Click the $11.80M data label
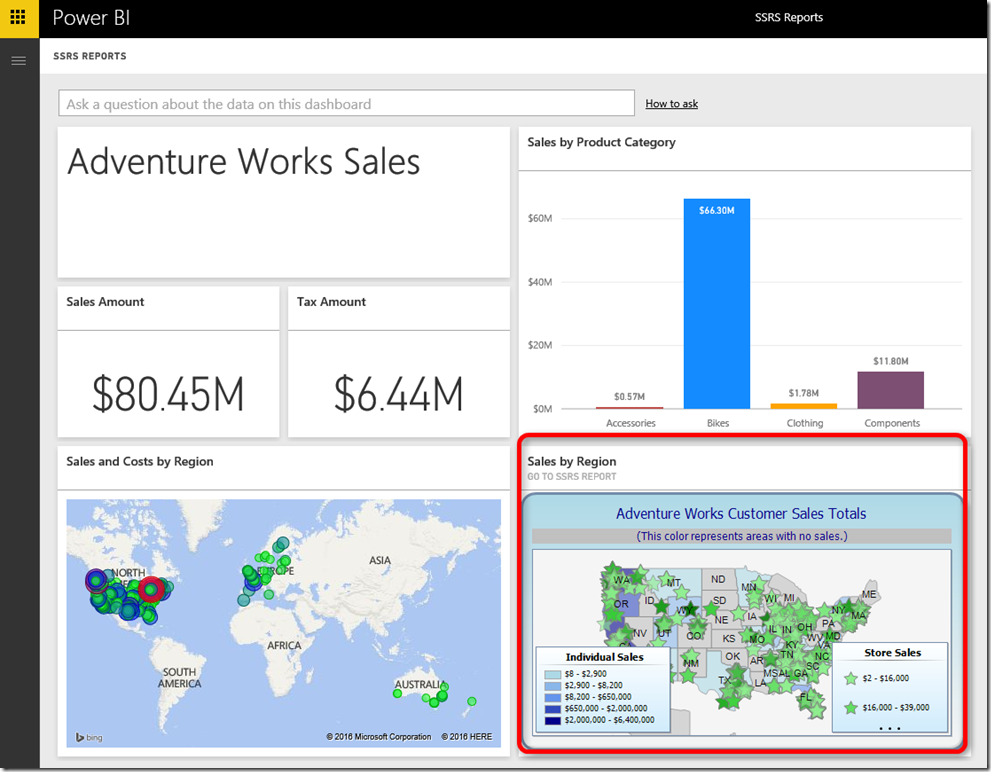991x772 pixels. click(891, 361)
